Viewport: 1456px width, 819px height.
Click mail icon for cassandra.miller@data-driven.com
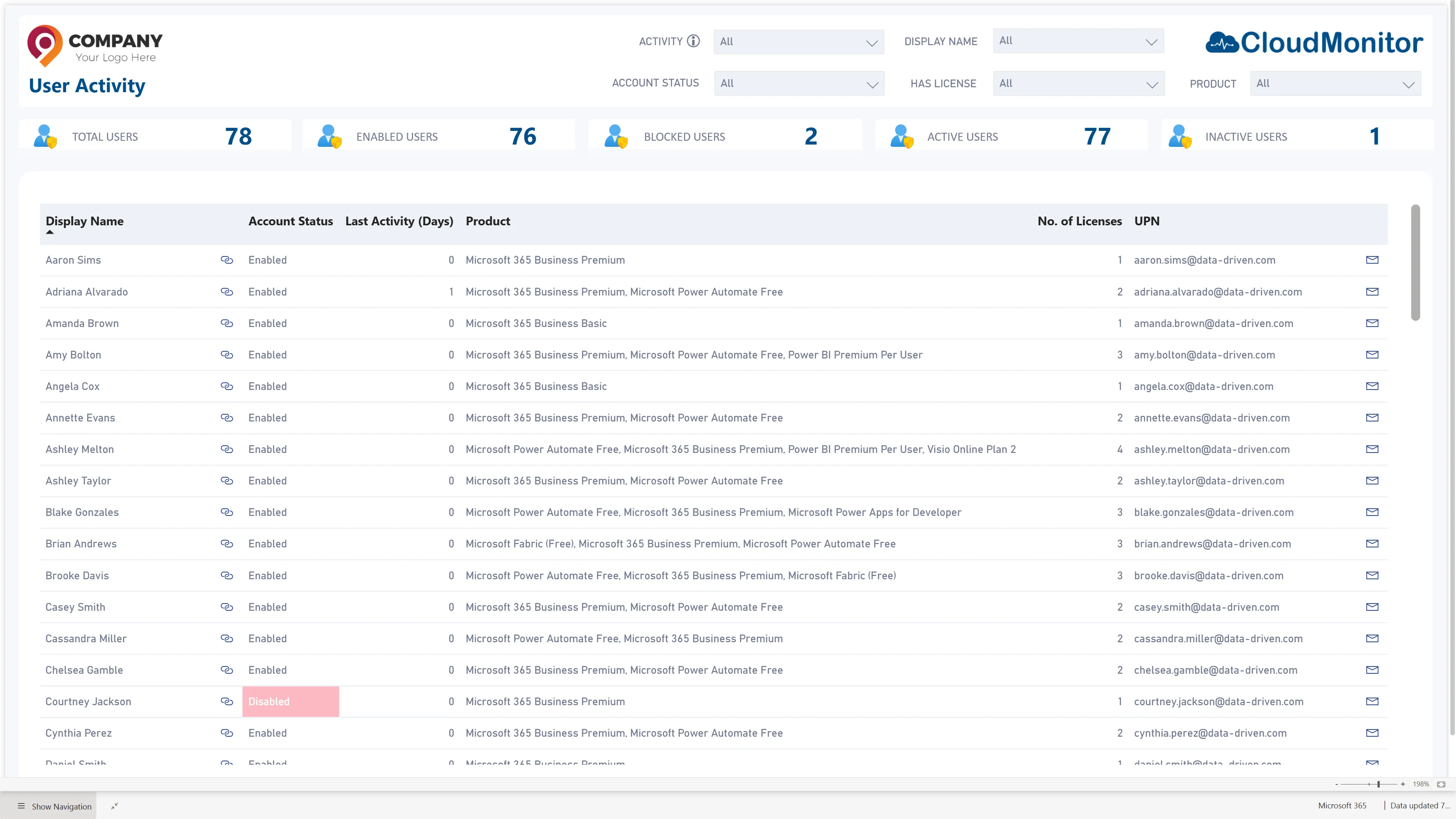[x=1372, y=639]
